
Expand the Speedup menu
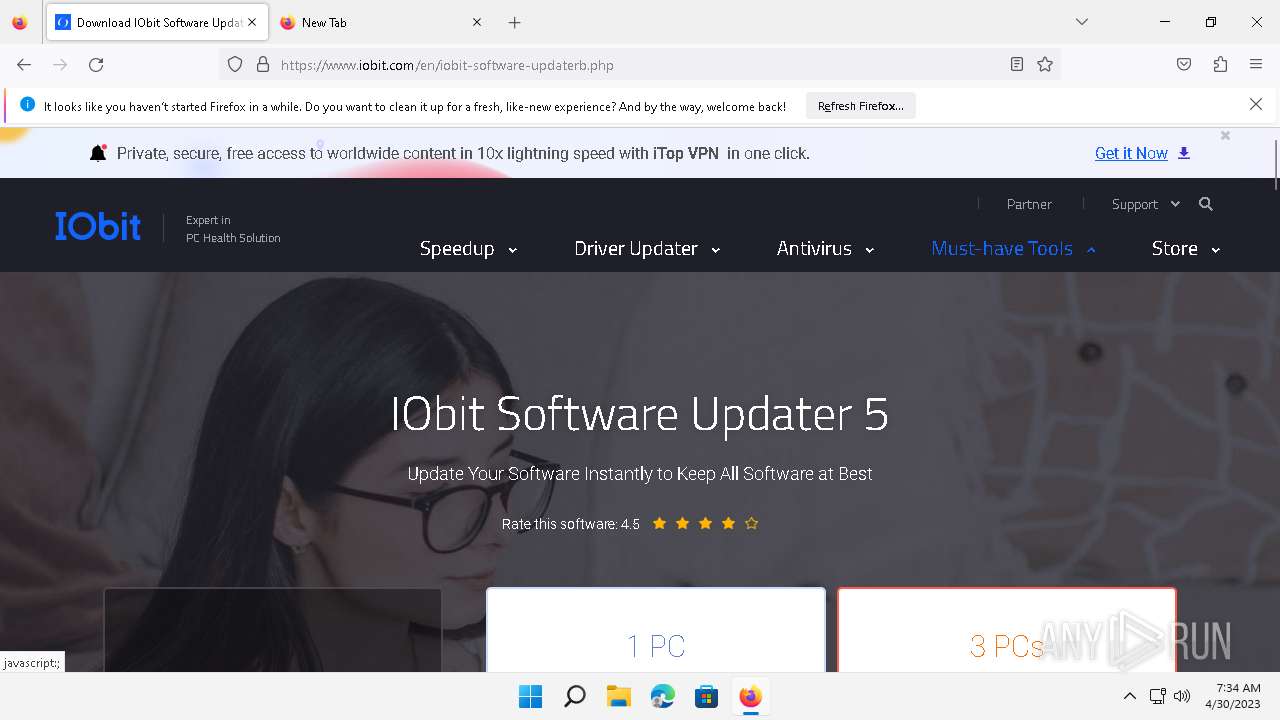(x=468, y=249)
